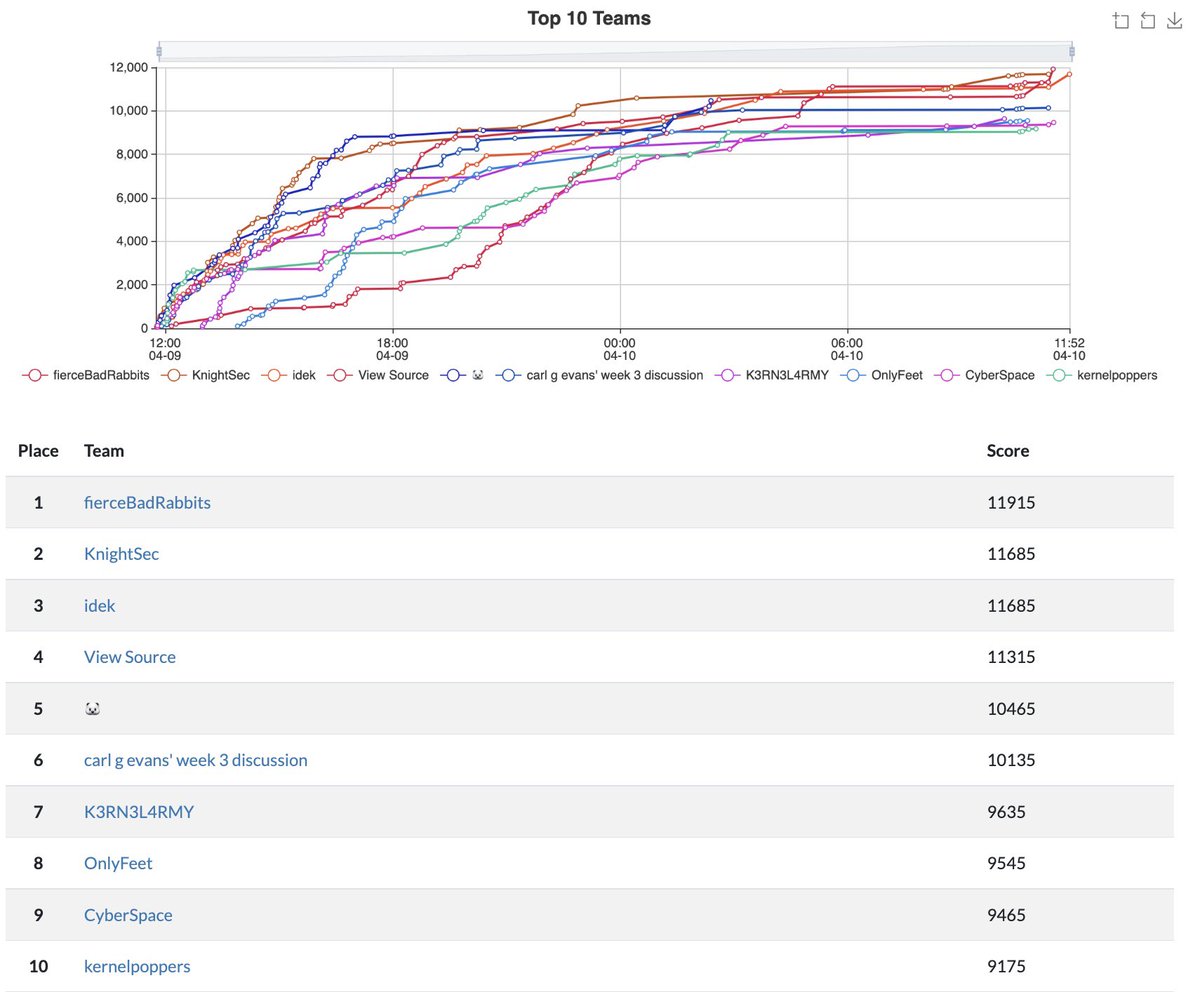Select score 11915 in first row
The height and width of the screenshot is (992, 1200).
(x=1011, y=502)
